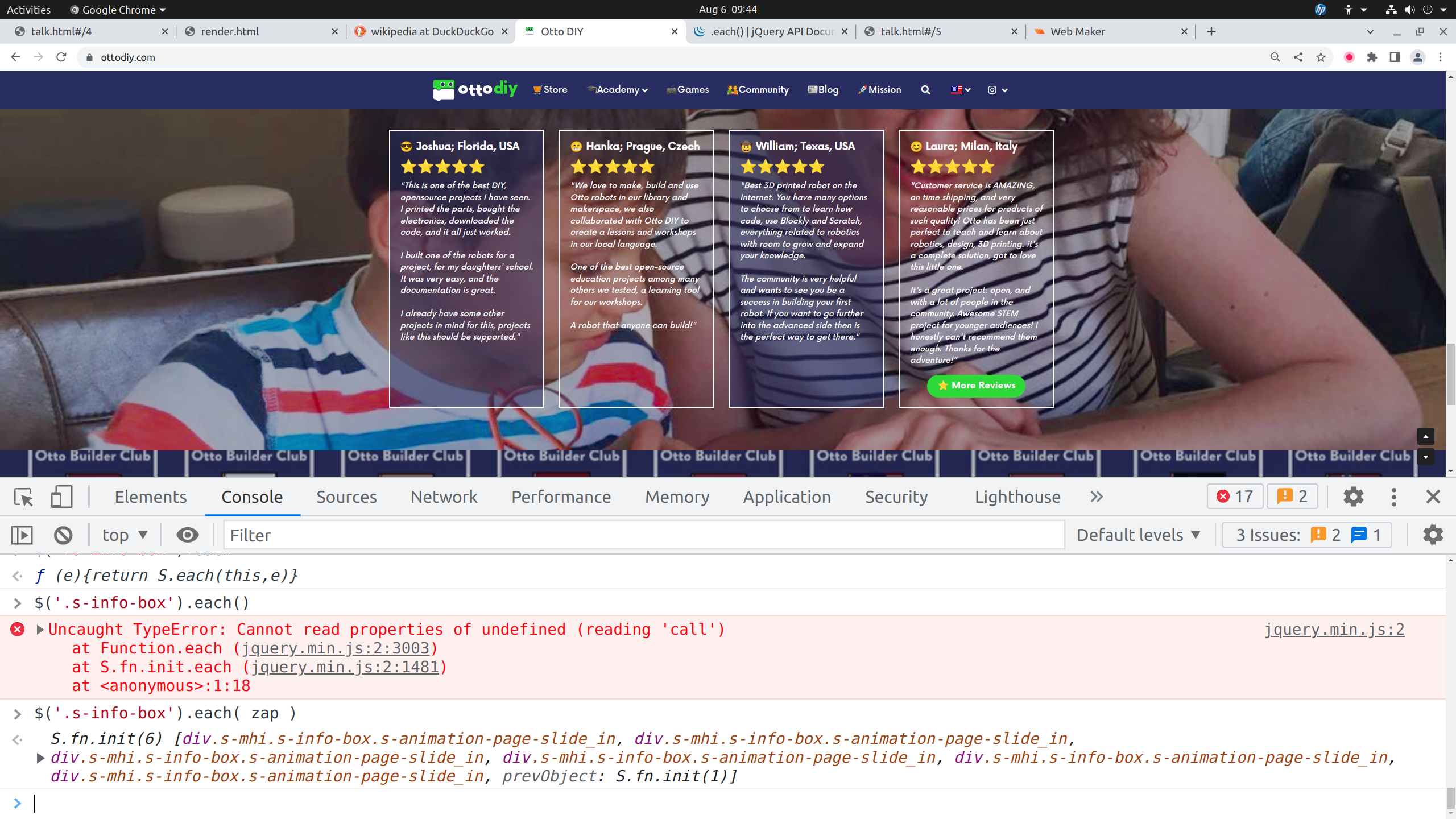Bookmark this page with star icon
Image resolution: width=1456 pixels, height=819 pixels.
1321,57
